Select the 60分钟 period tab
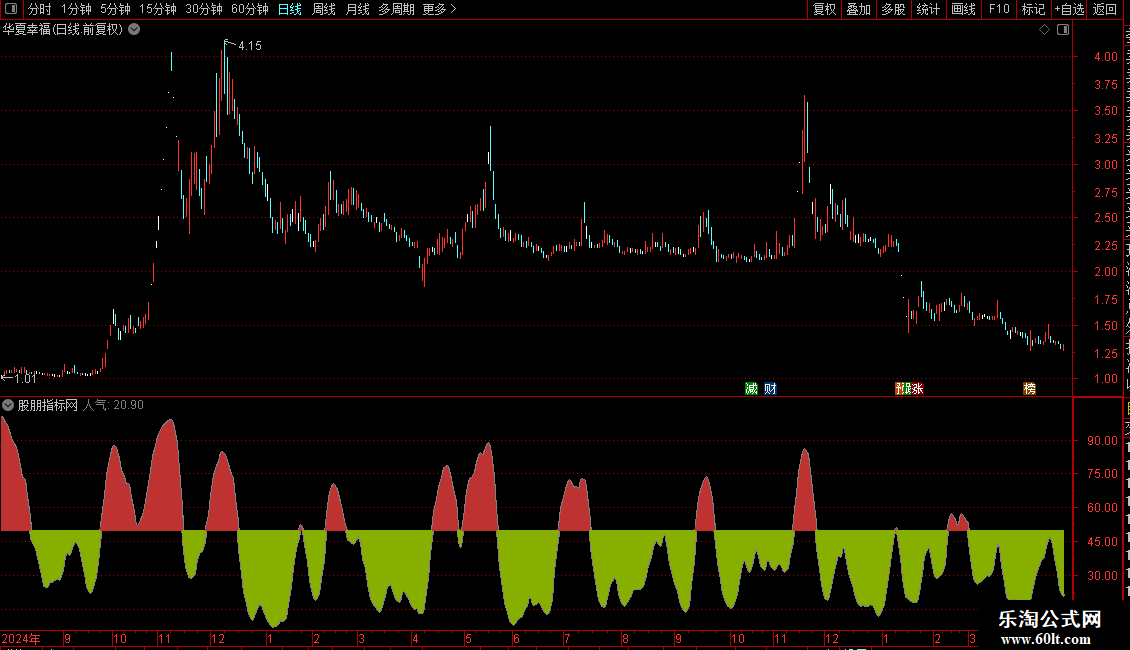The width and height of the screenshot is (1130, 650). tap(250, 9)
